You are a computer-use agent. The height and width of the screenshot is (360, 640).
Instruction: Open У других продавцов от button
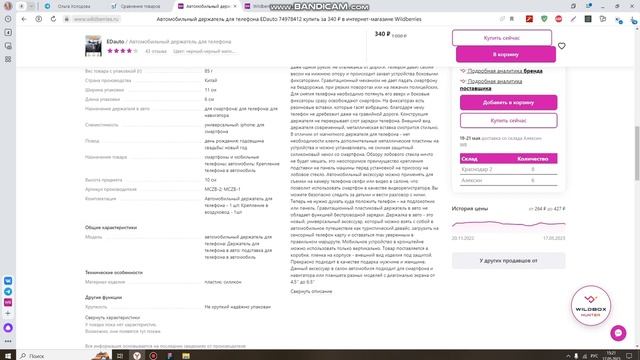[x=508, y=260]
